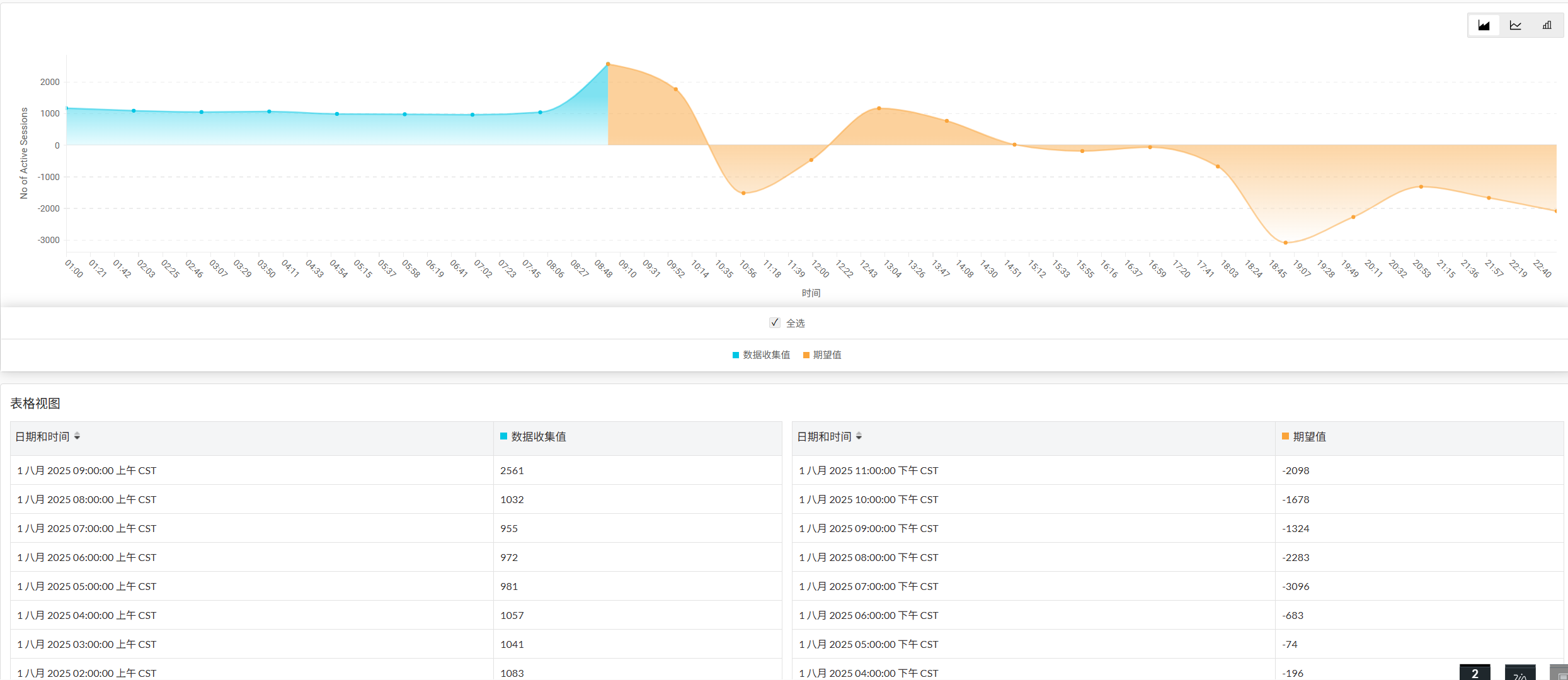Switch to area chart view
Image resolution: width=1568 pixels, height=680 pixels.
[1484, 25]
